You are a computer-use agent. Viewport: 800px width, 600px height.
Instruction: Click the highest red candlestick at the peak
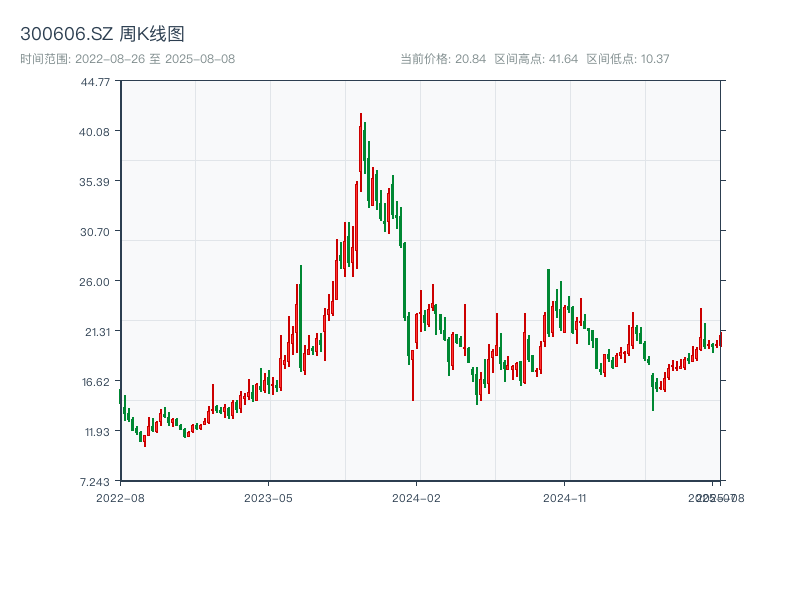[x=361, y=150]
